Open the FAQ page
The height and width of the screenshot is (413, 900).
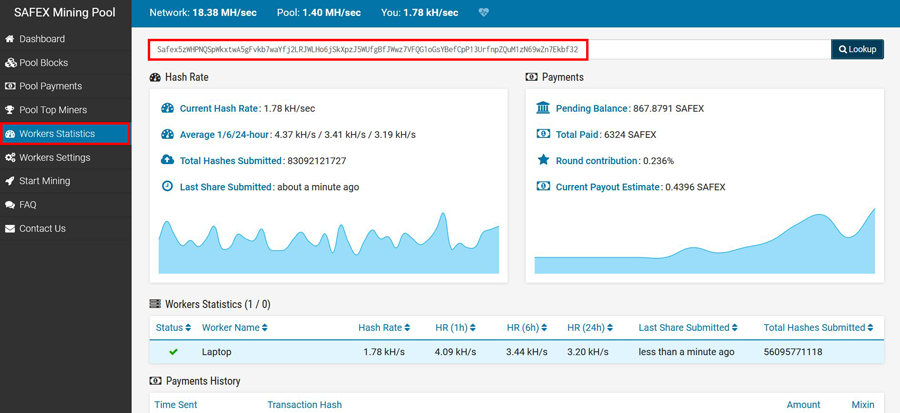point(65,205)
